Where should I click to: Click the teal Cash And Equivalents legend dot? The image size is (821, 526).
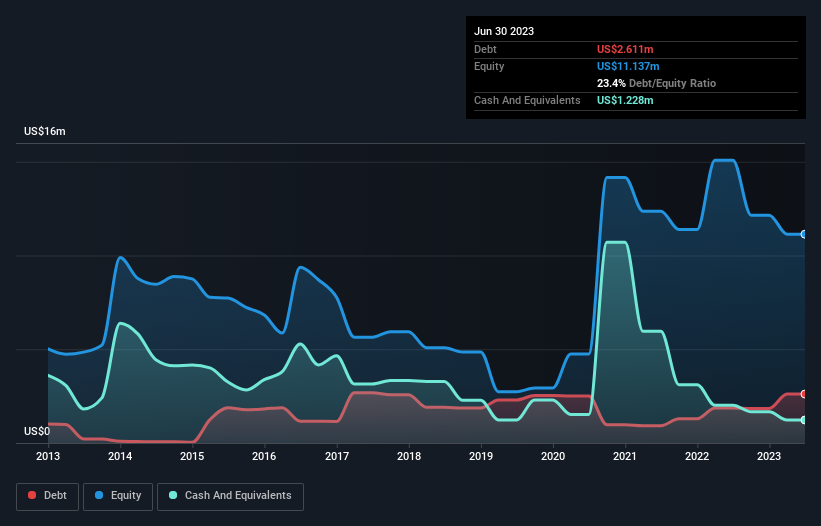tap(173, 495)
